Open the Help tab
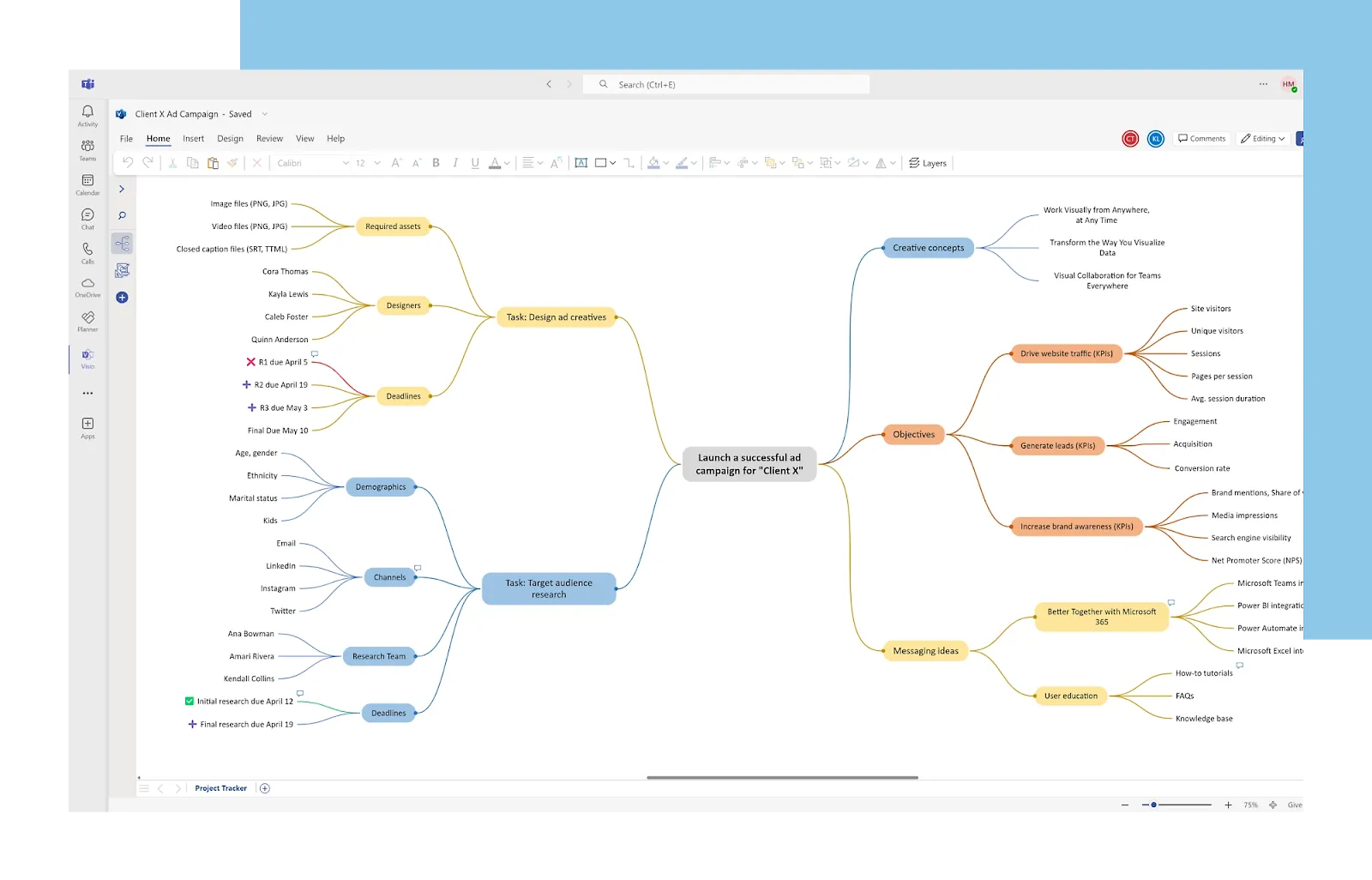Screen dimensions: 1372x880 [x=335, y=138]
